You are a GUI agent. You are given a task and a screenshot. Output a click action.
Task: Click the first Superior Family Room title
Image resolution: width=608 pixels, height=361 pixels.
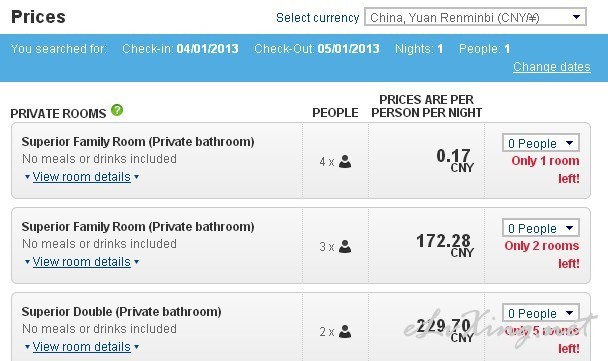click(x=138, y=142)
